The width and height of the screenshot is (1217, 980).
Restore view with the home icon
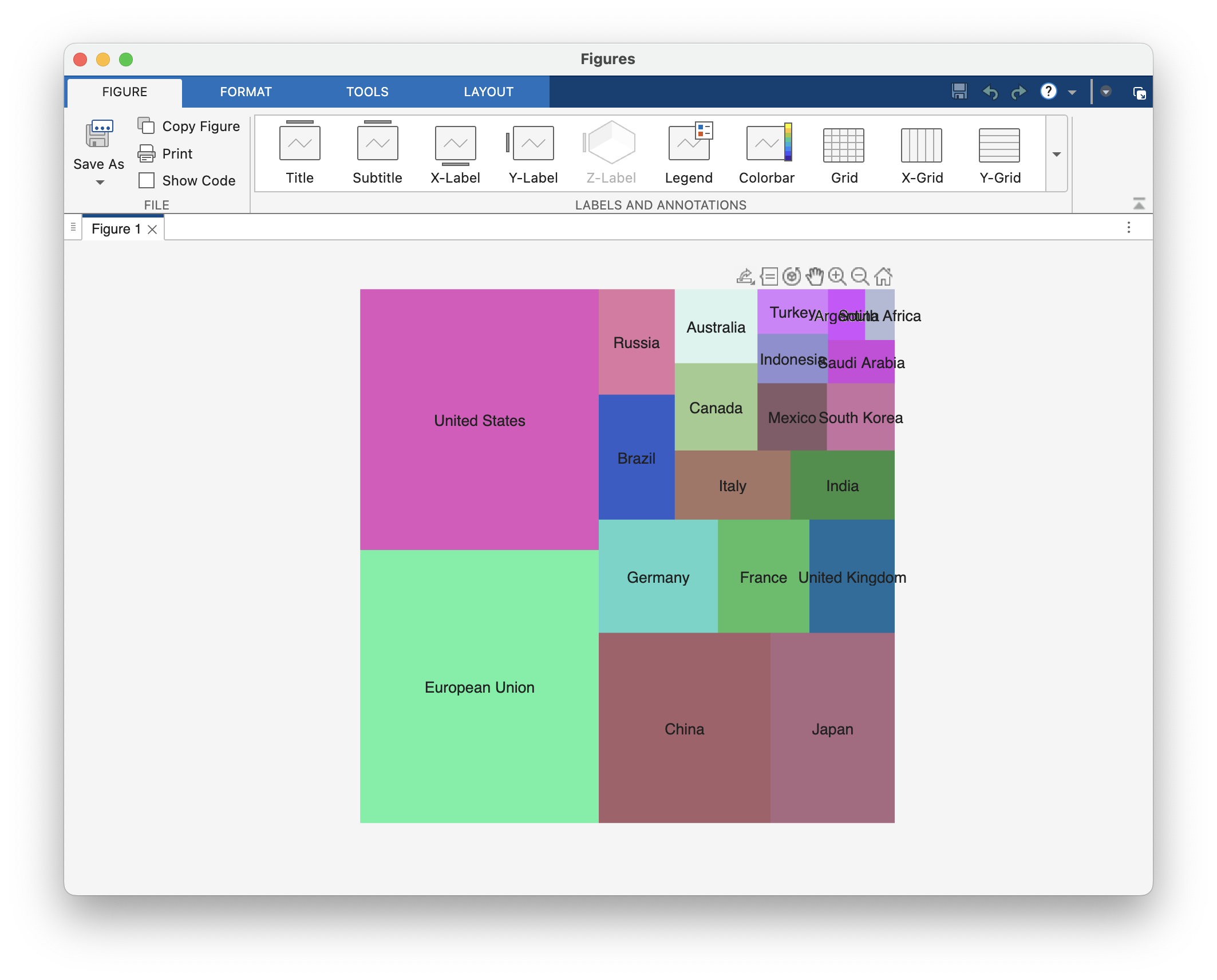(x=883, y=276)
